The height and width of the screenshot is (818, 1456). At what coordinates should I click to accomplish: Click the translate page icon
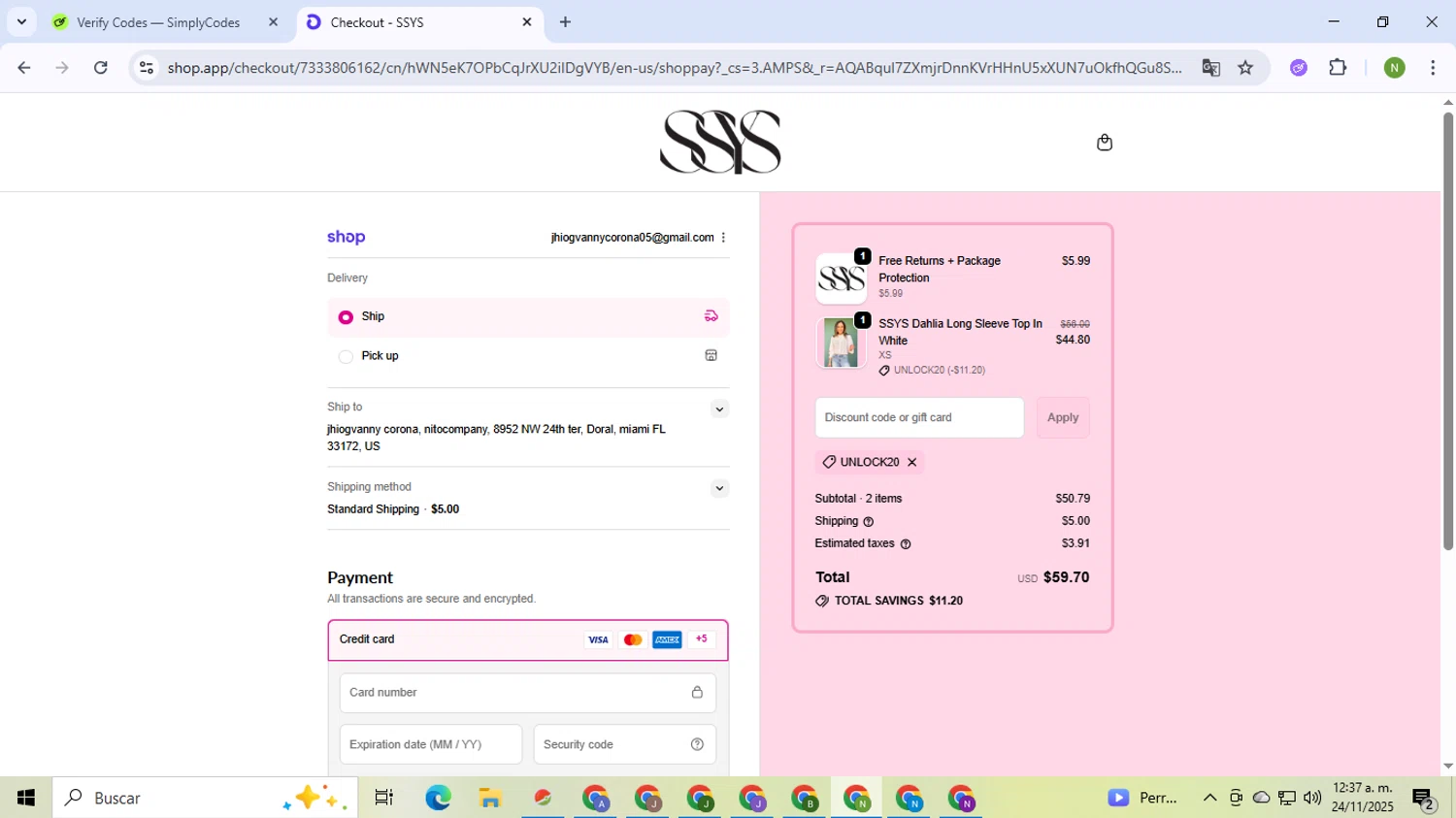1210,68
